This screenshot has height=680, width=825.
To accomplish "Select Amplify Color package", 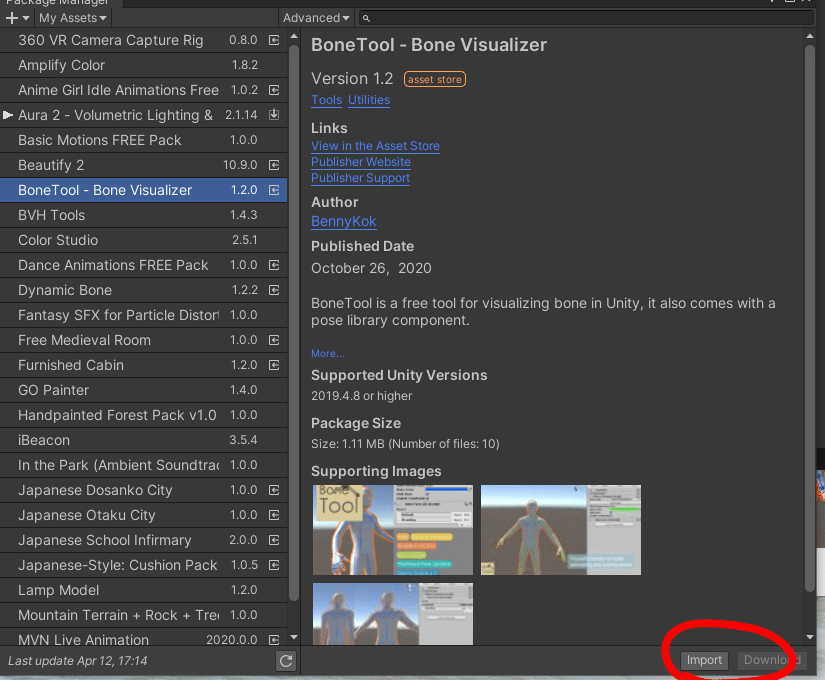I will pyautogui.click(x=143, y=65).
